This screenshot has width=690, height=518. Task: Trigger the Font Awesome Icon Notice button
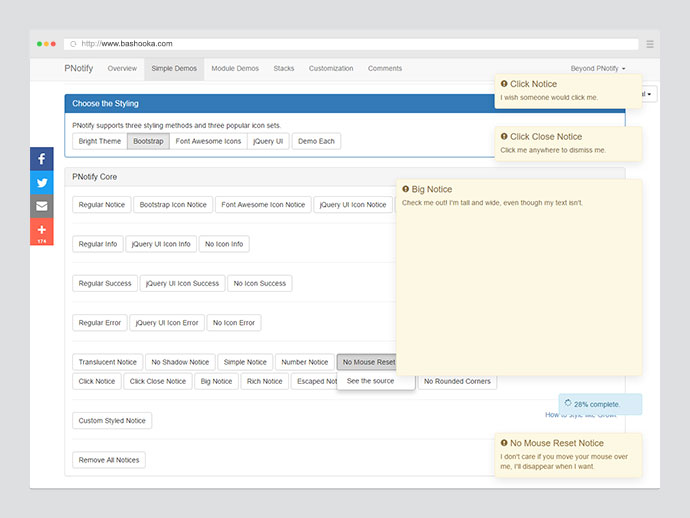click(x=263, y=205)
